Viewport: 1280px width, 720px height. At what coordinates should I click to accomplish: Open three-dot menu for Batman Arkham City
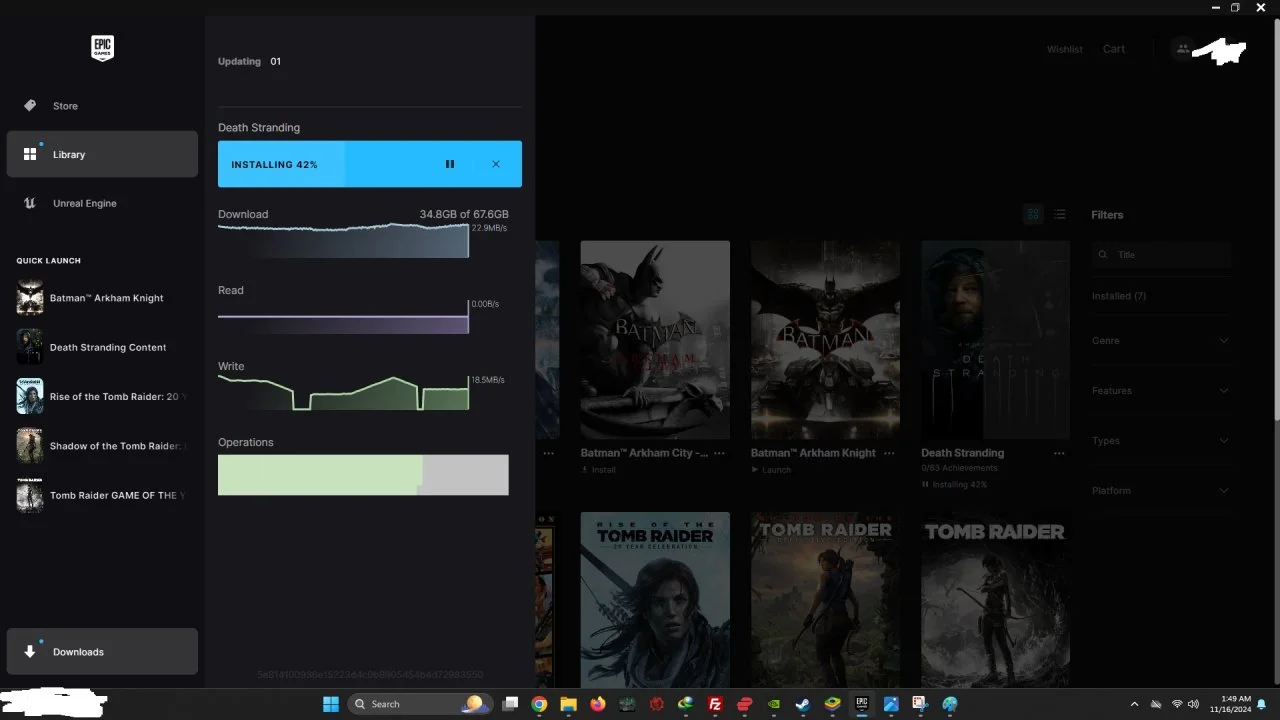[719, 453]
